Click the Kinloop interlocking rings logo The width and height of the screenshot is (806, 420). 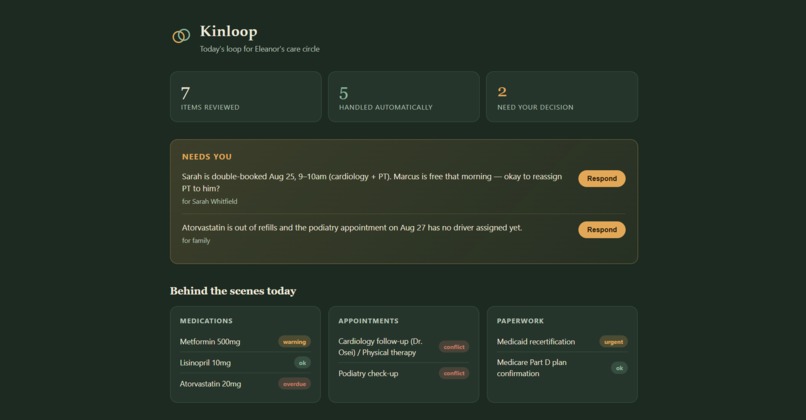tap(181, 35)
